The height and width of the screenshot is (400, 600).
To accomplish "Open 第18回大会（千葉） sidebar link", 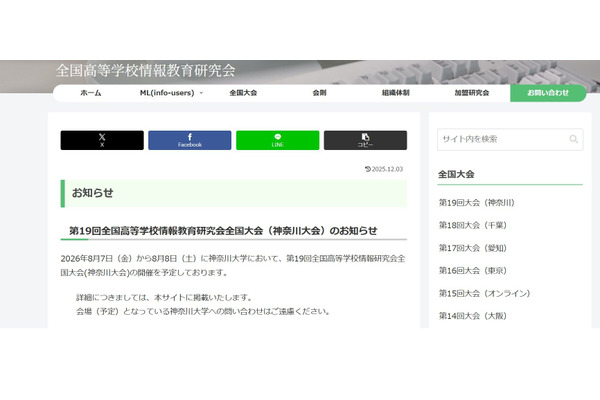I will (x=473, y=225).
